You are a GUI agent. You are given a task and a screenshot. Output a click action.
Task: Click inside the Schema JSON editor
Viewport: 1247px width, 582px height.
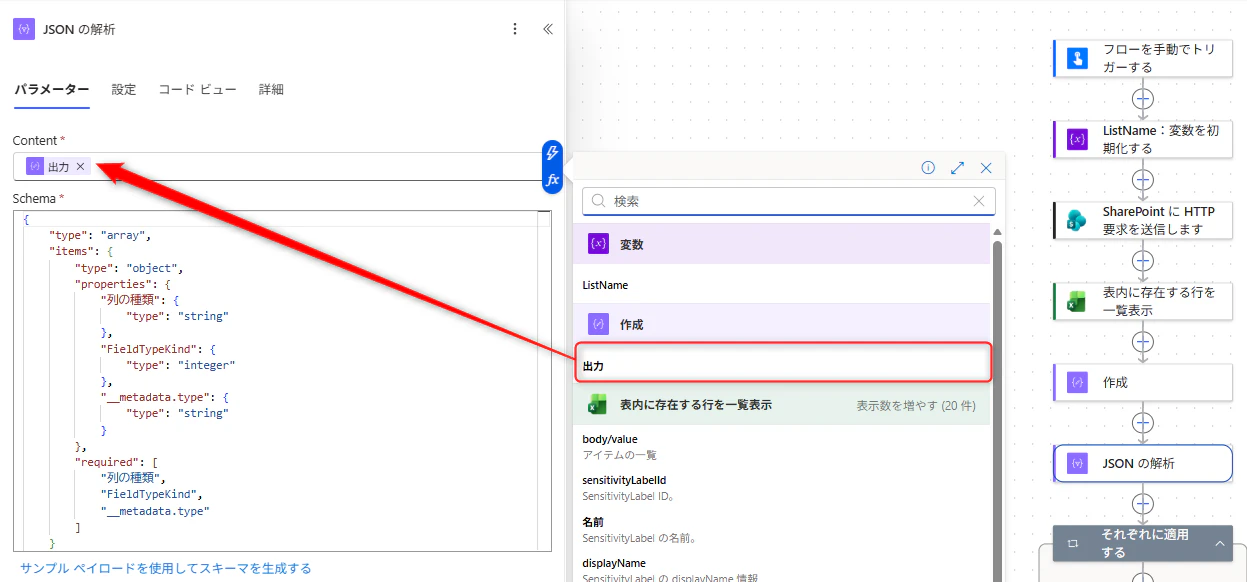tap(282, 381)
